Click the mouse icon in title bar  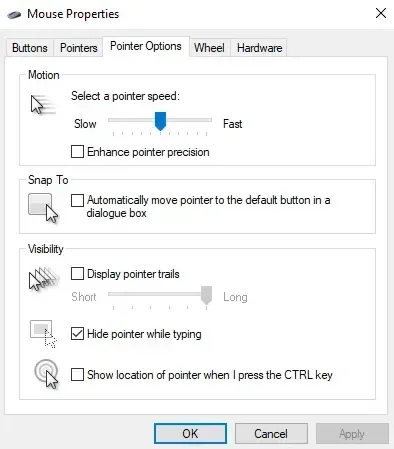tap(14, 14)
